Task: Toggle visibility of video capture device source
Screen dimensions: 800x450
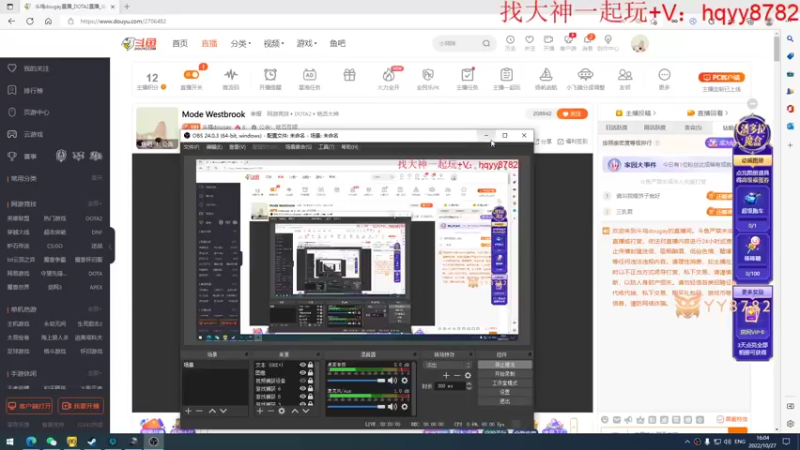Action: point(303,381)
